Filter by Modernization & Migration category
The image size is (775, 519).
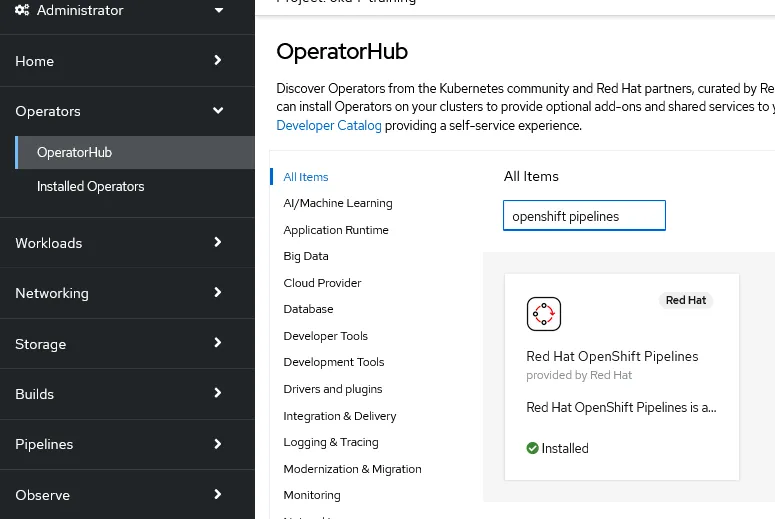click(x=352, y=469)
